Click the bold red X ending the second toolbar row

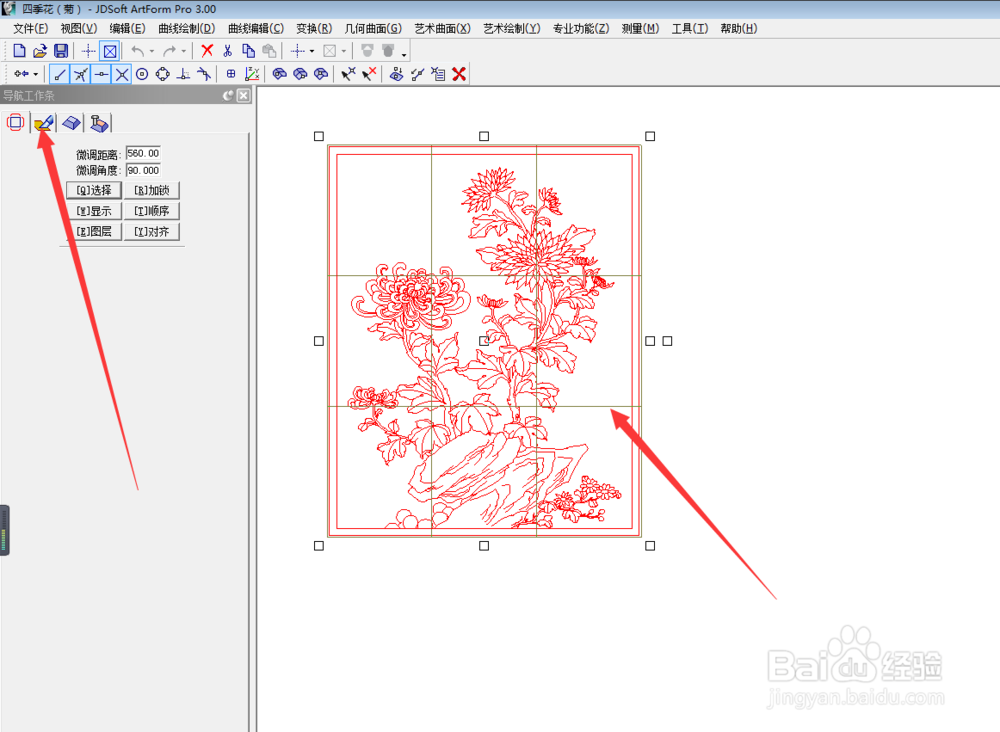tap(459, 74)
